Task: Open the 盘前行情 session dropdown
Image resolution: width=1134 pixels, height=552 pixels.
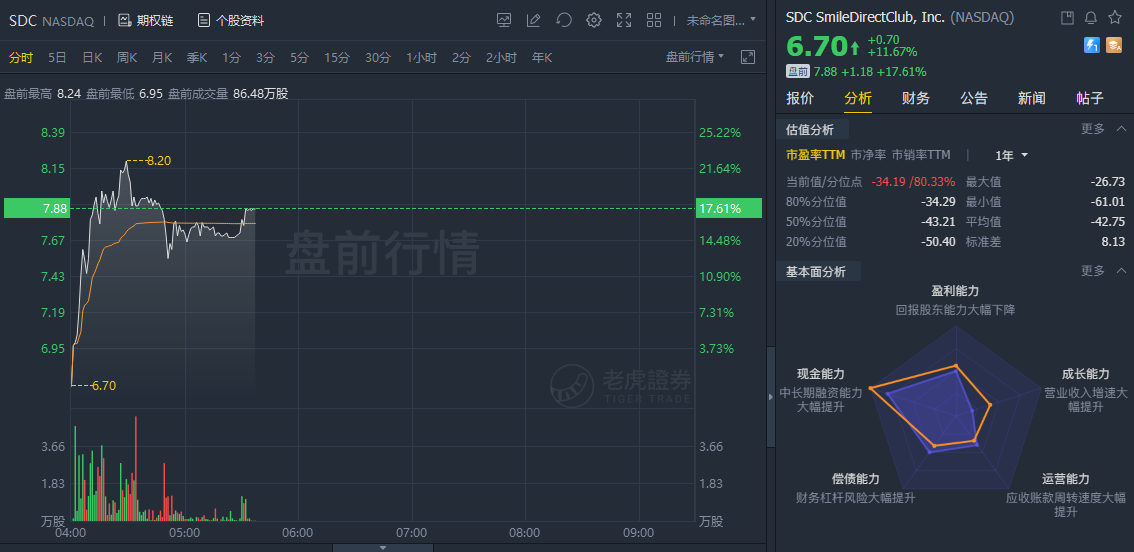Action: click(x=694, y=57)
